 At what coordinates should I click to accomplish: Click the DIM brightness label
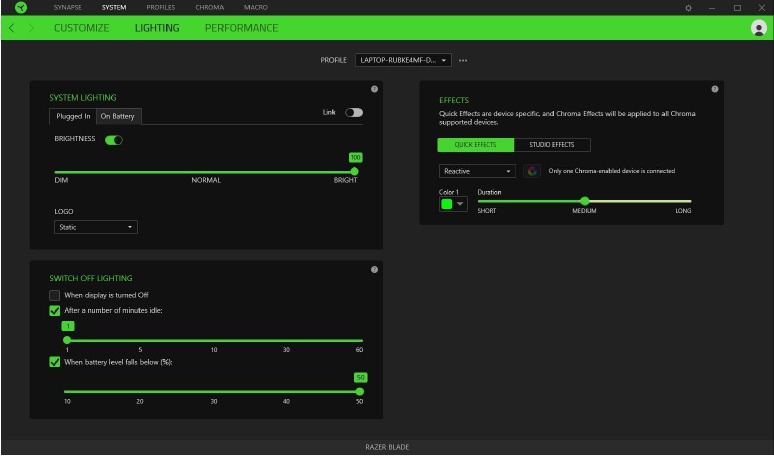tap(61, 180)
